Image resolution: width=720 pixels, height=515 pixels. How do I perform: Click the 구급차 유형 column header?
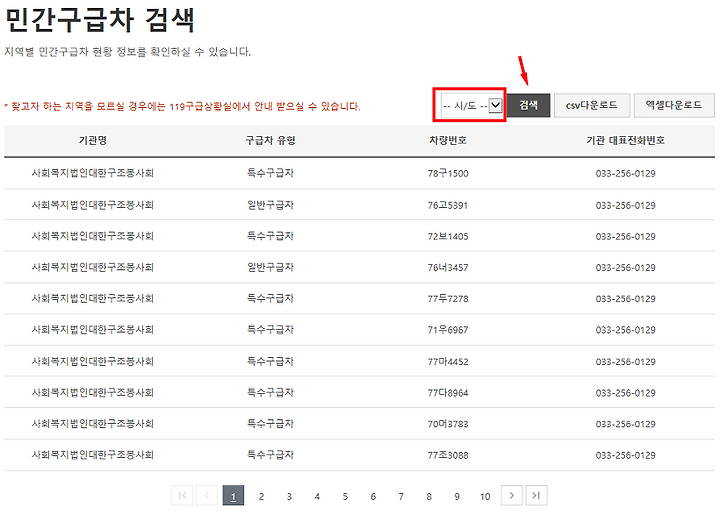[x=270, y=140]
